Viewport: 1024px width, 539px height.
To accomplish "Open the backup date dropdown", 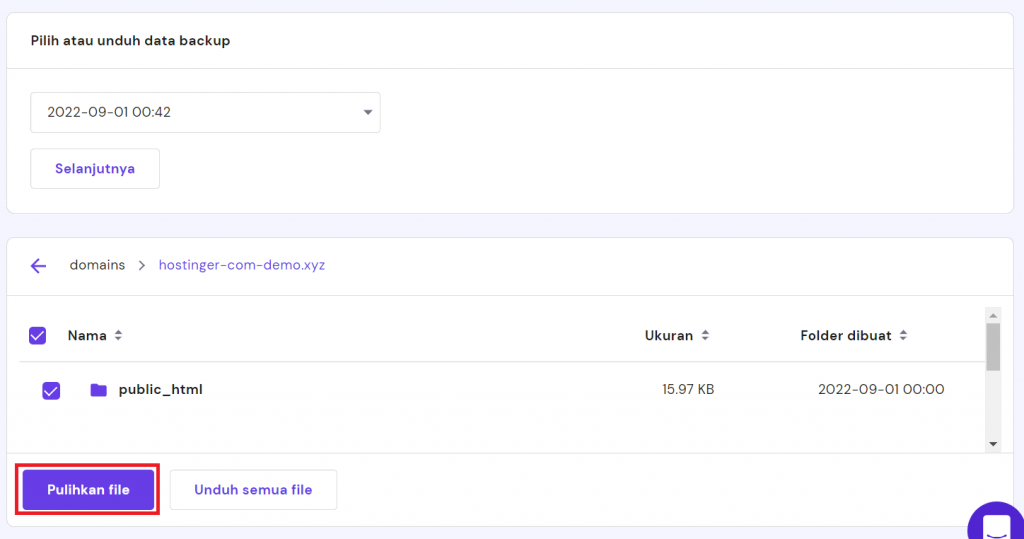I will (205, 112).
